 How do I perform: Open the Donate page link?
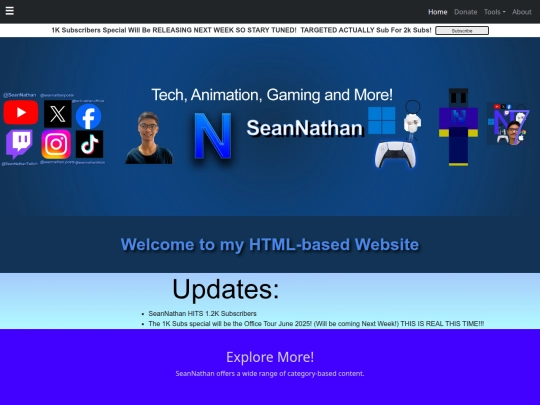pyautogui.click(x=466, y=12)
